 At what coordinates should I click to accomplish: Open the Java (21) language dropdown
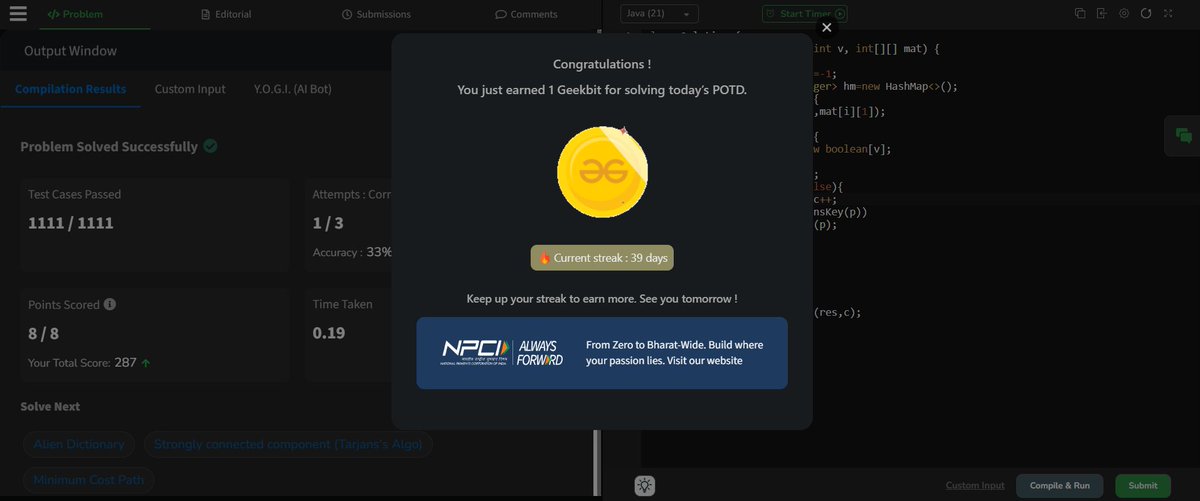tap(660, 14)
